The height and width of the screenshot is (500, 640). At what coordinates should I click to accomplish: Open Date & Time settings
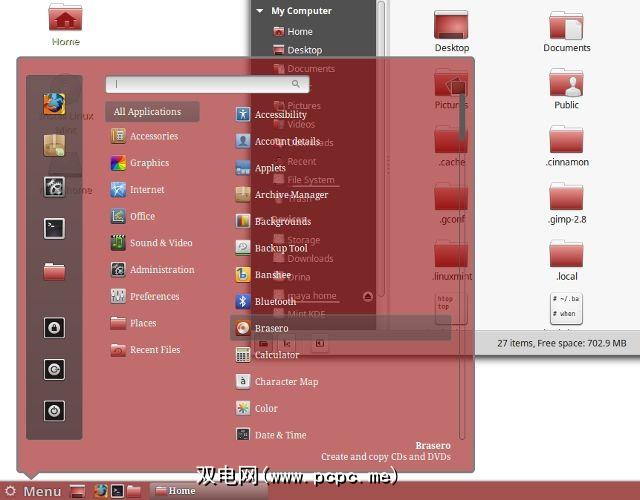[x=271, y=435]
